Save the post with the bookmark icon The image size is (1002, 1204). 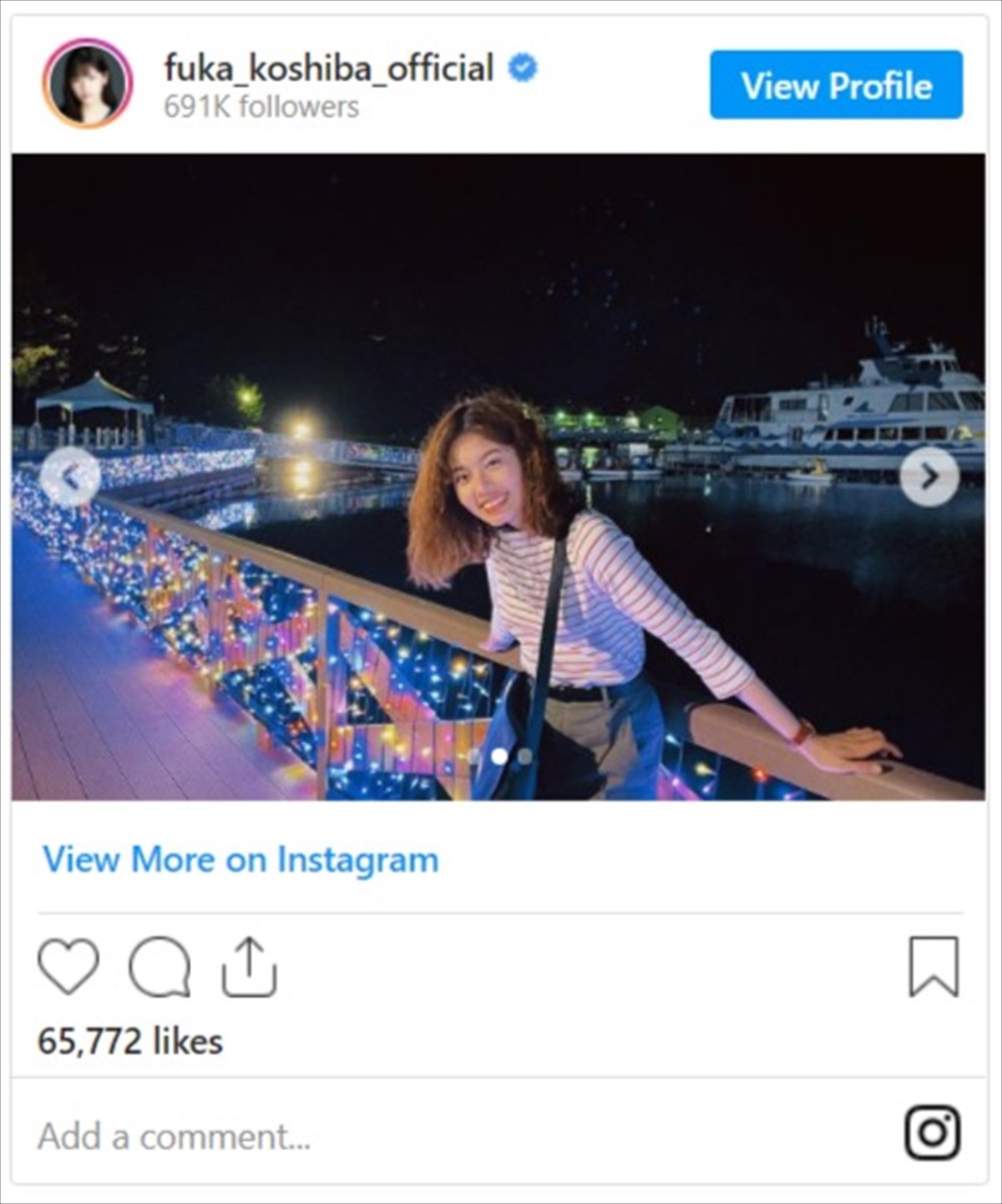pyautogui.click(x=934, y=966)
